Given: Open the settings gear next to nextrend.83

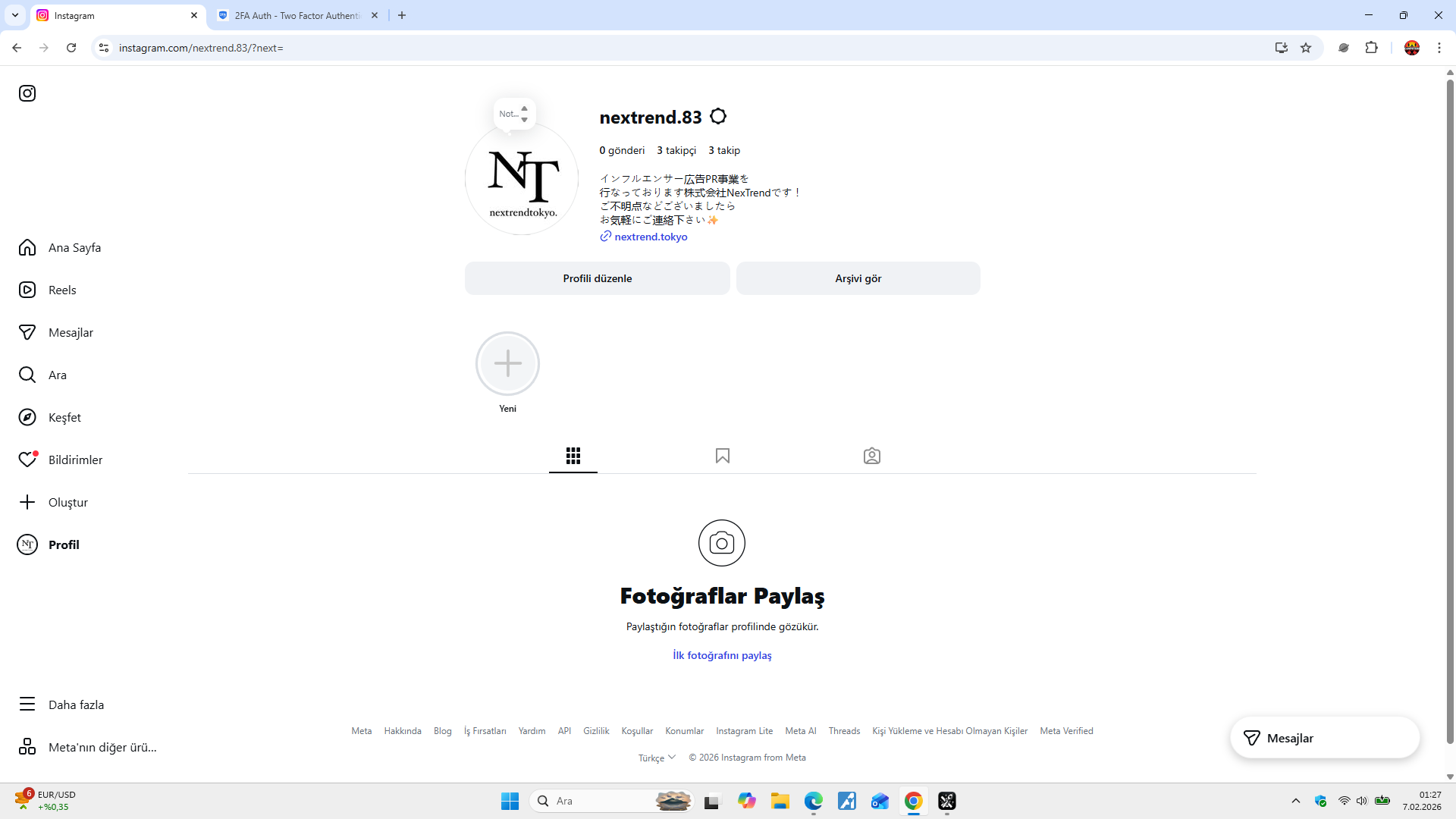Looking at the screenshot, I should [x=718, y=117].
